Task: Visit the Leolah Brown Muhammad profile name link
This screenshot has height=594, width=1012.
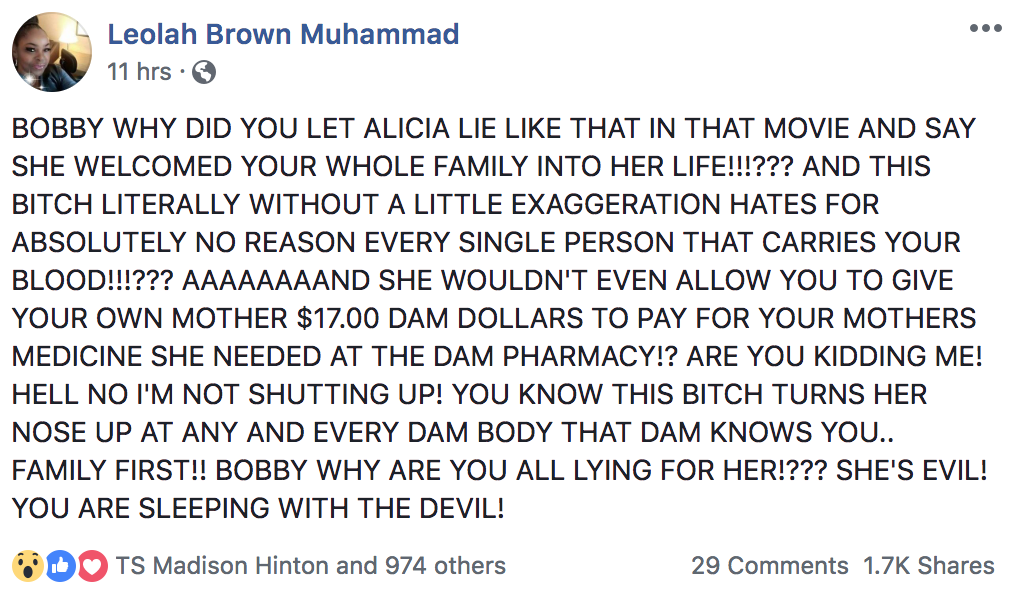Action: click(283, 34)
